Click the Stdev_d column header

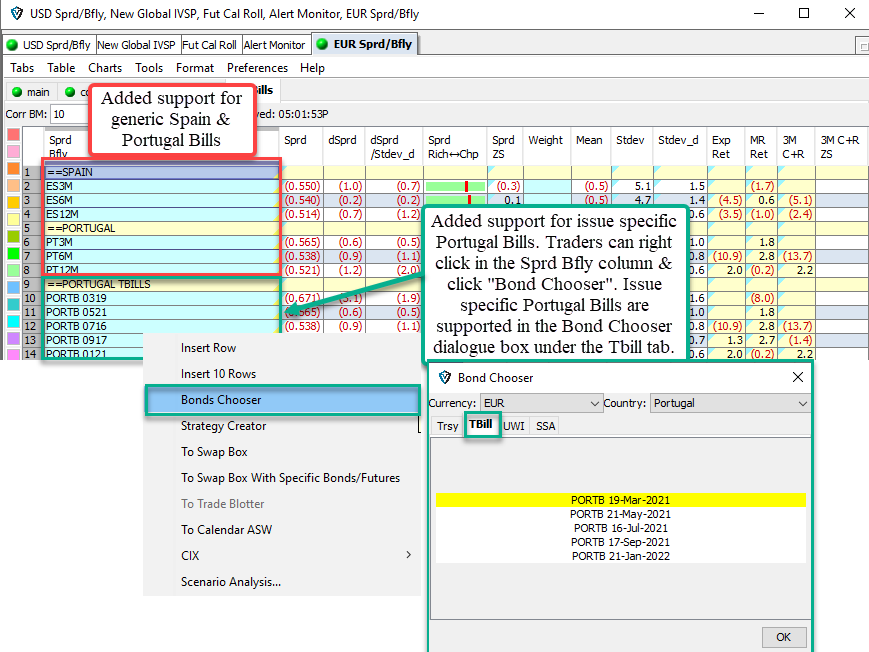[680, 146]
